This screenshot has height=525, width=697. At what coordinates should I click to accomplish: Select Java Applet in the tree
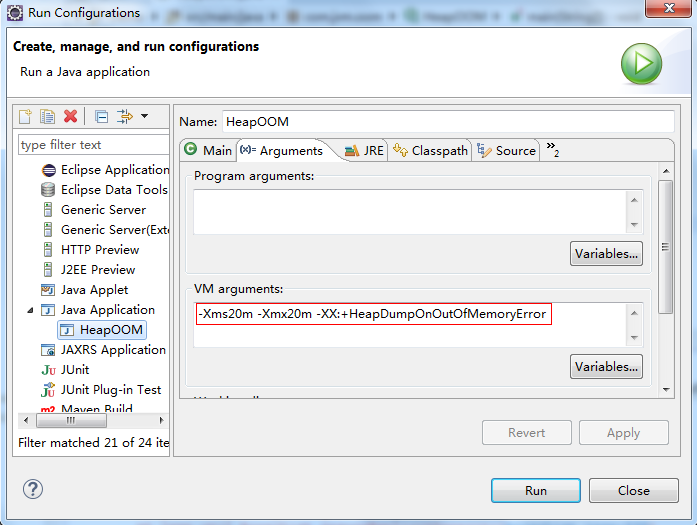[x=94, y=290]
